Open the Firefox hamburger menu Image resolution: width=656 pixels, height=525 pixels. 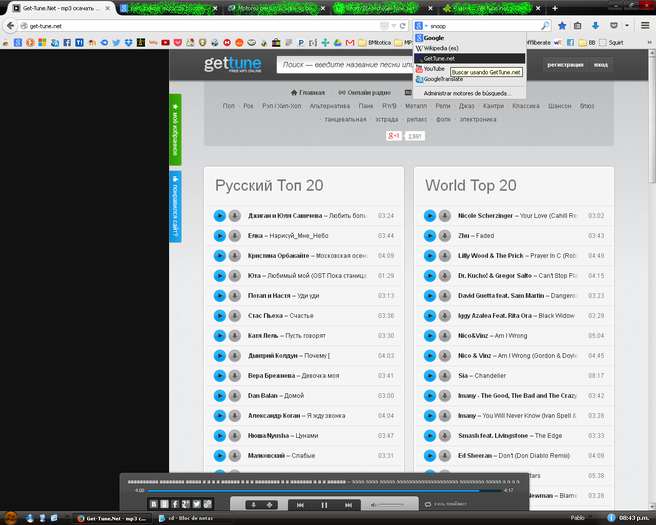point(645,26)
